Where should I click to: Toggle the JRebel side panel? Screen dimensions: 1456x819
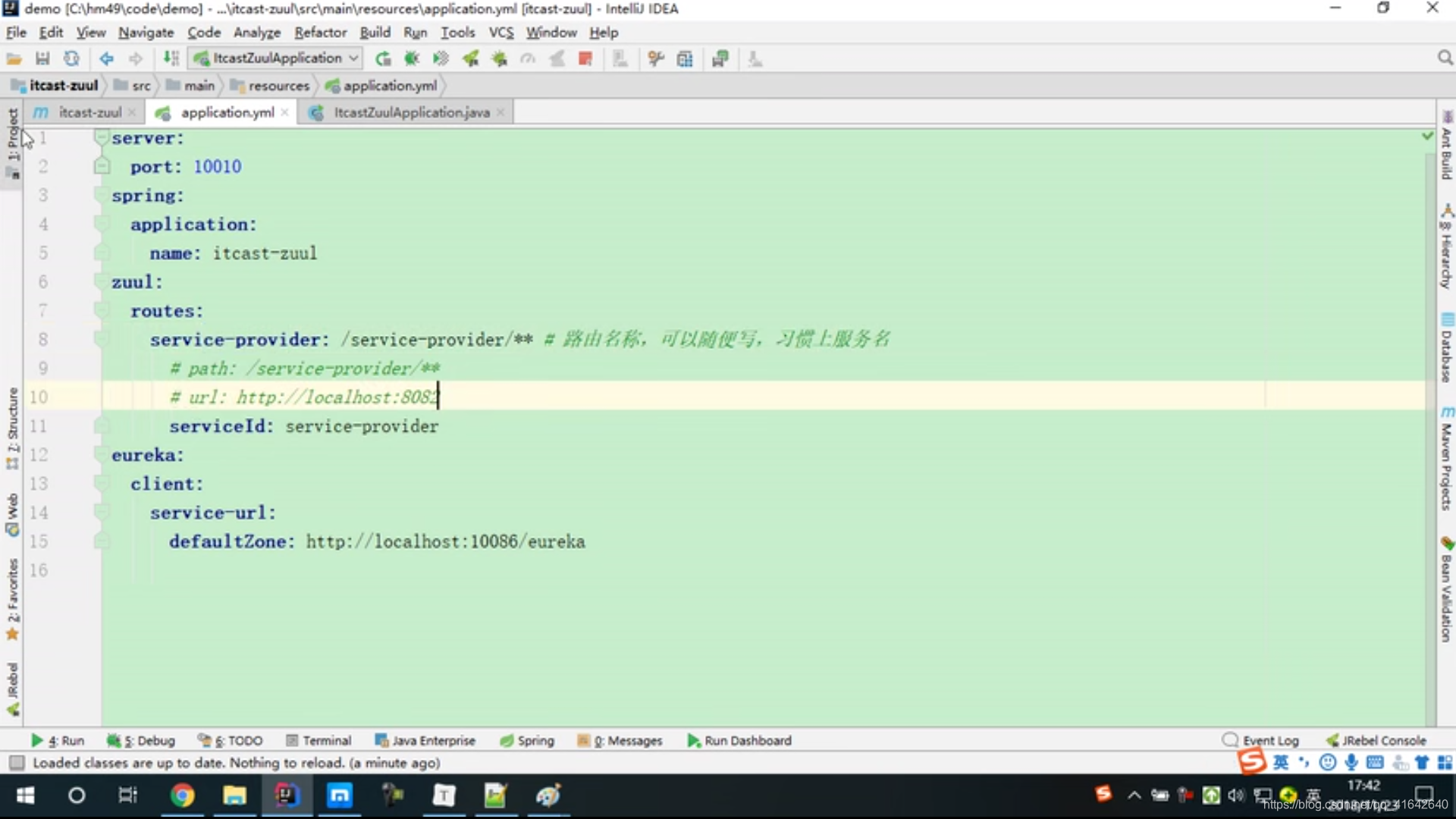[12, 689]
